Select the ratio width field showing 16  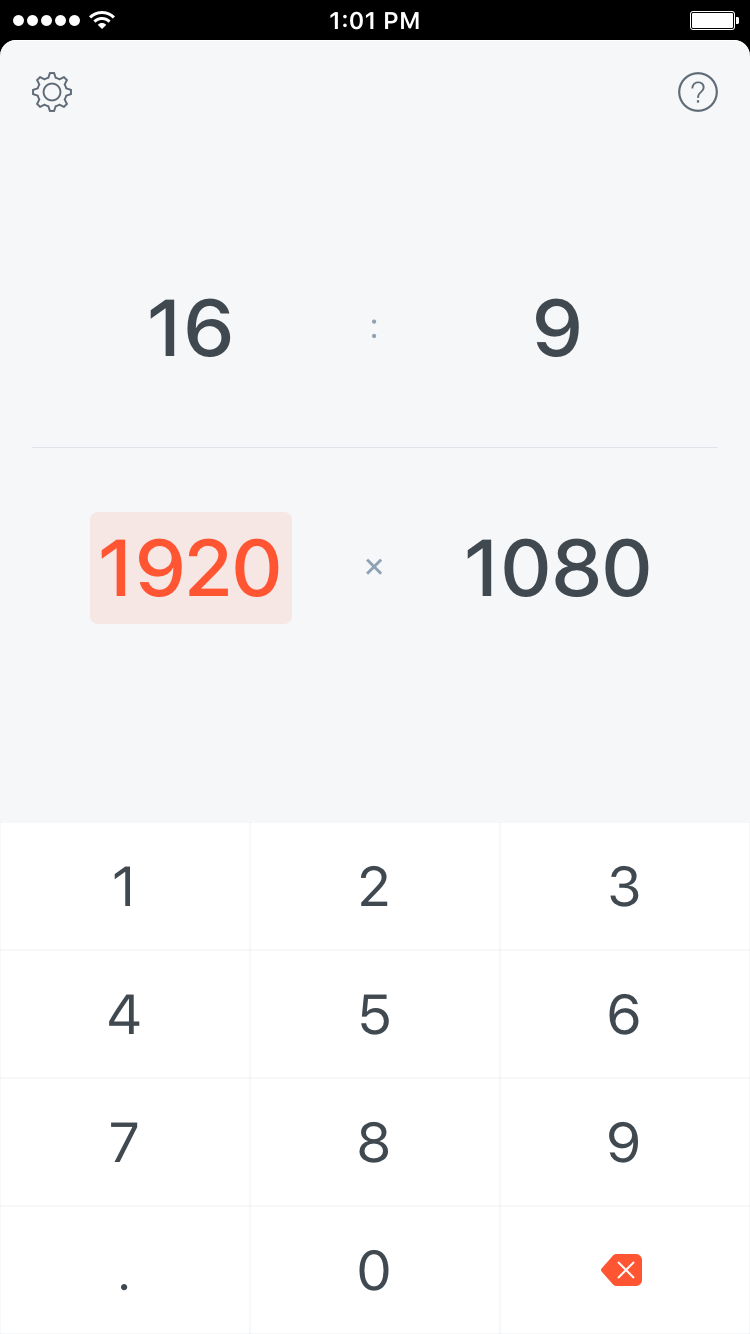point(190,329)
